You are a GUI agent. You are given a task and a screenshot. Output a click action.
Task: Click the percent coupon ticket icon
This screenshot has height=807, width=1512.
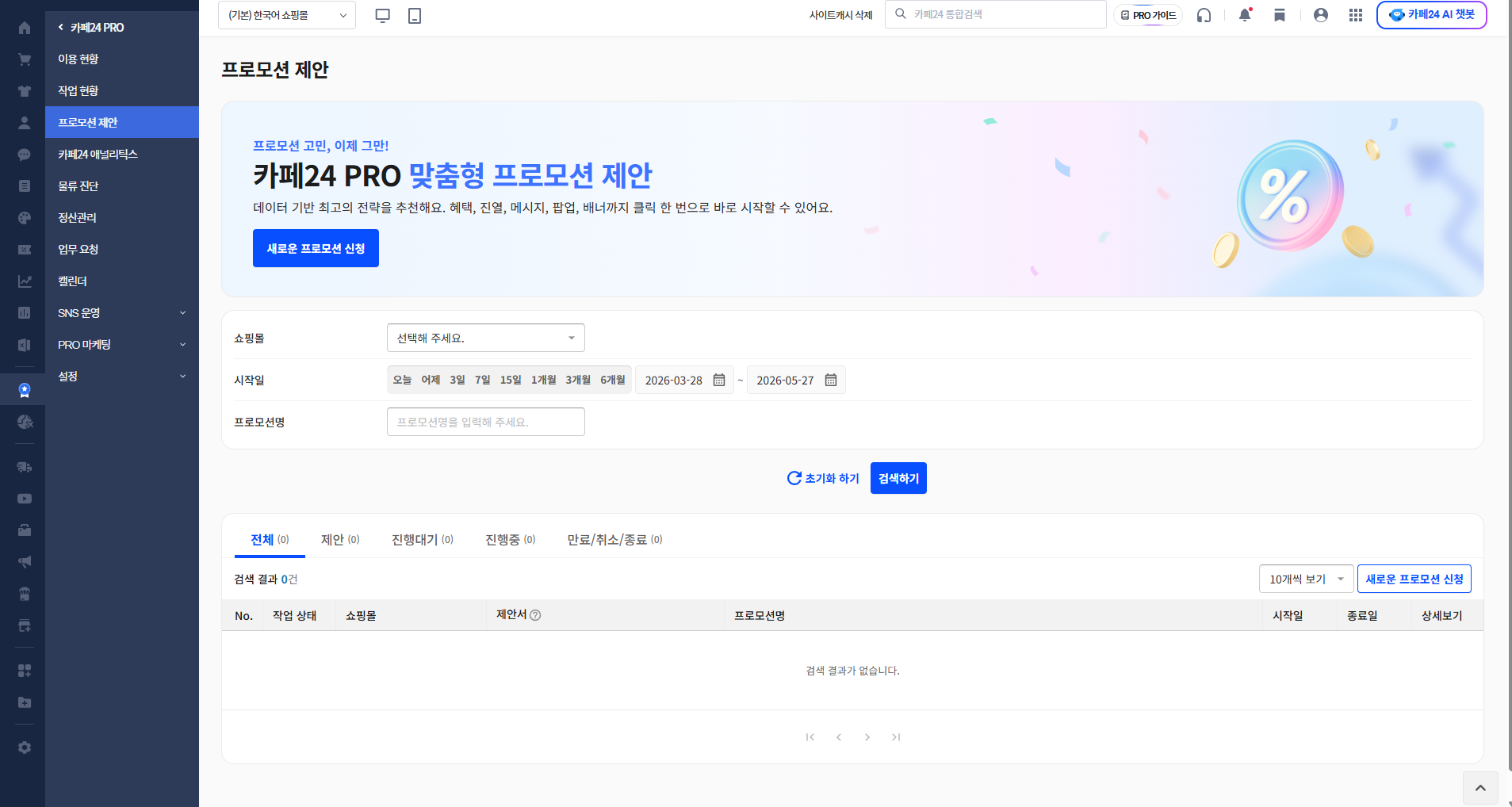click(25, 250)
